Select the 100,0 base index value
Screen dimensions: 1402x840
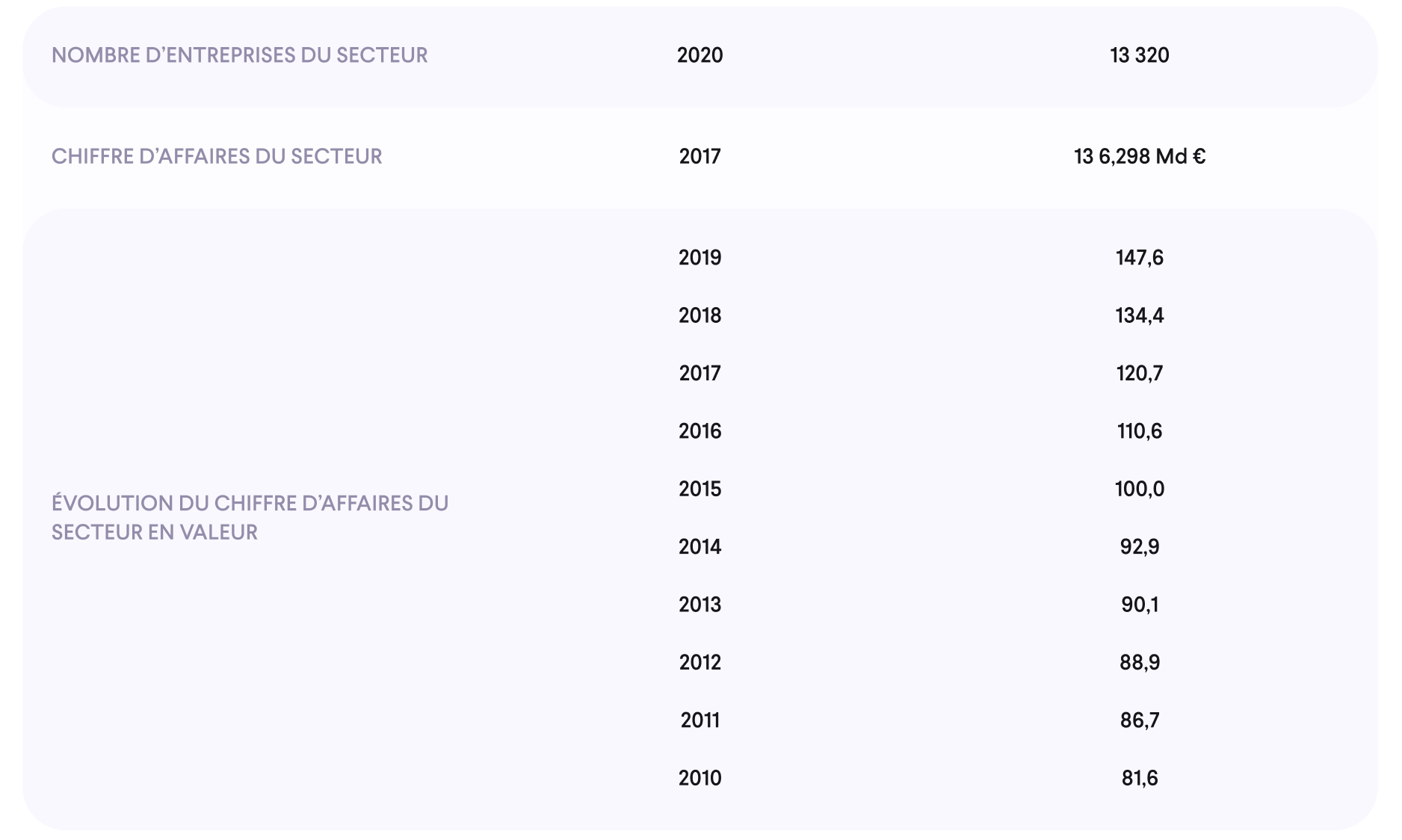click(1140, 489)
